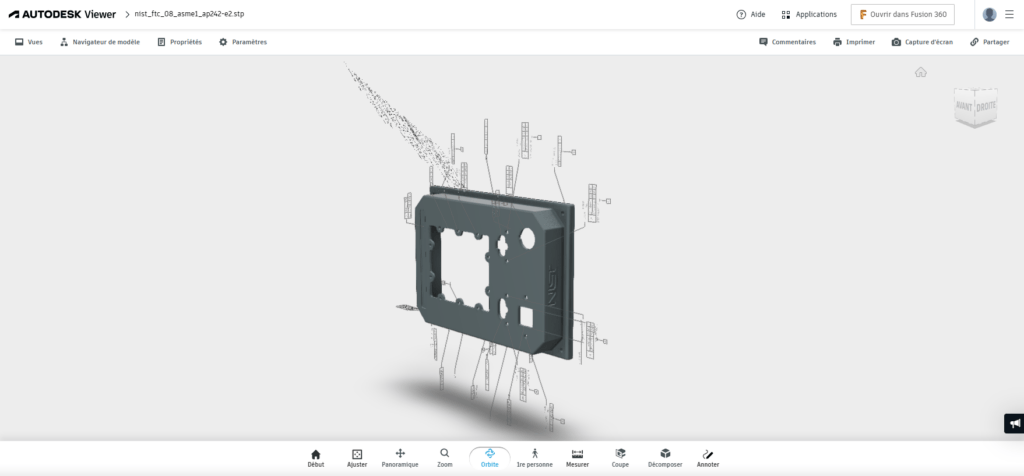
Task: Click the Propriétés list icon
Action: 161,42
